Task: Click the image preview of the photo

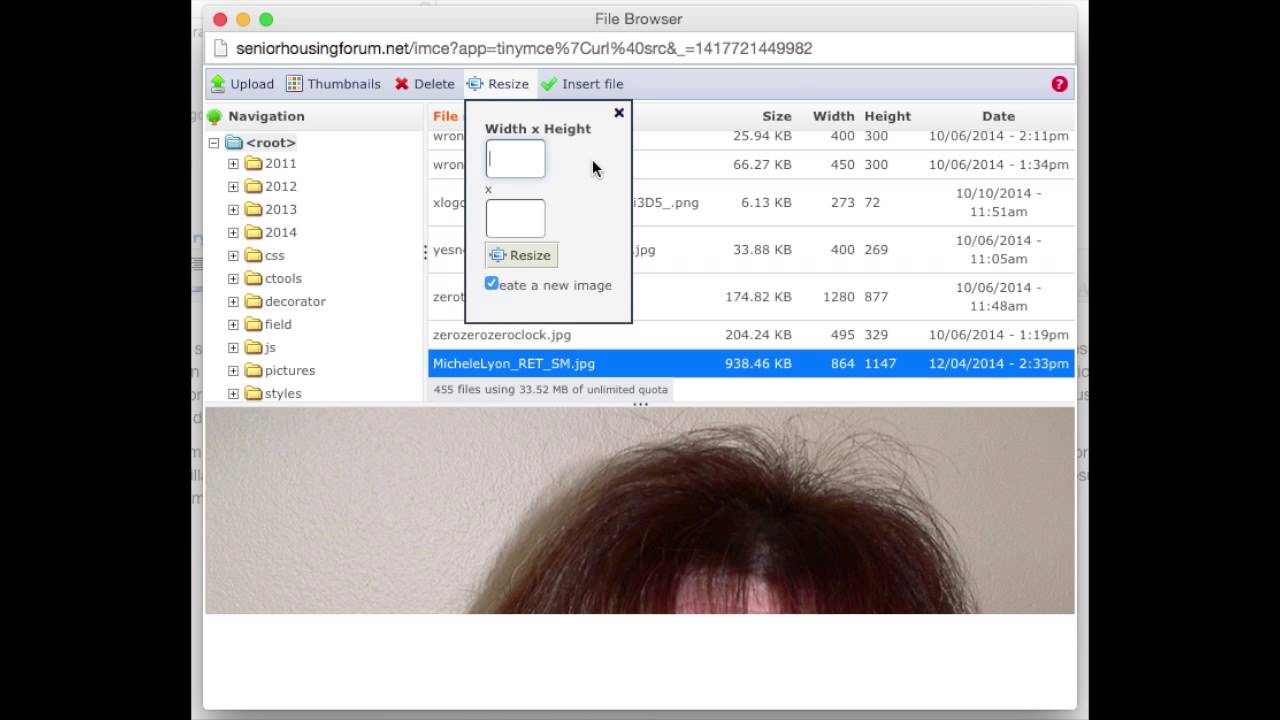Action: click(x=640, y=510)
